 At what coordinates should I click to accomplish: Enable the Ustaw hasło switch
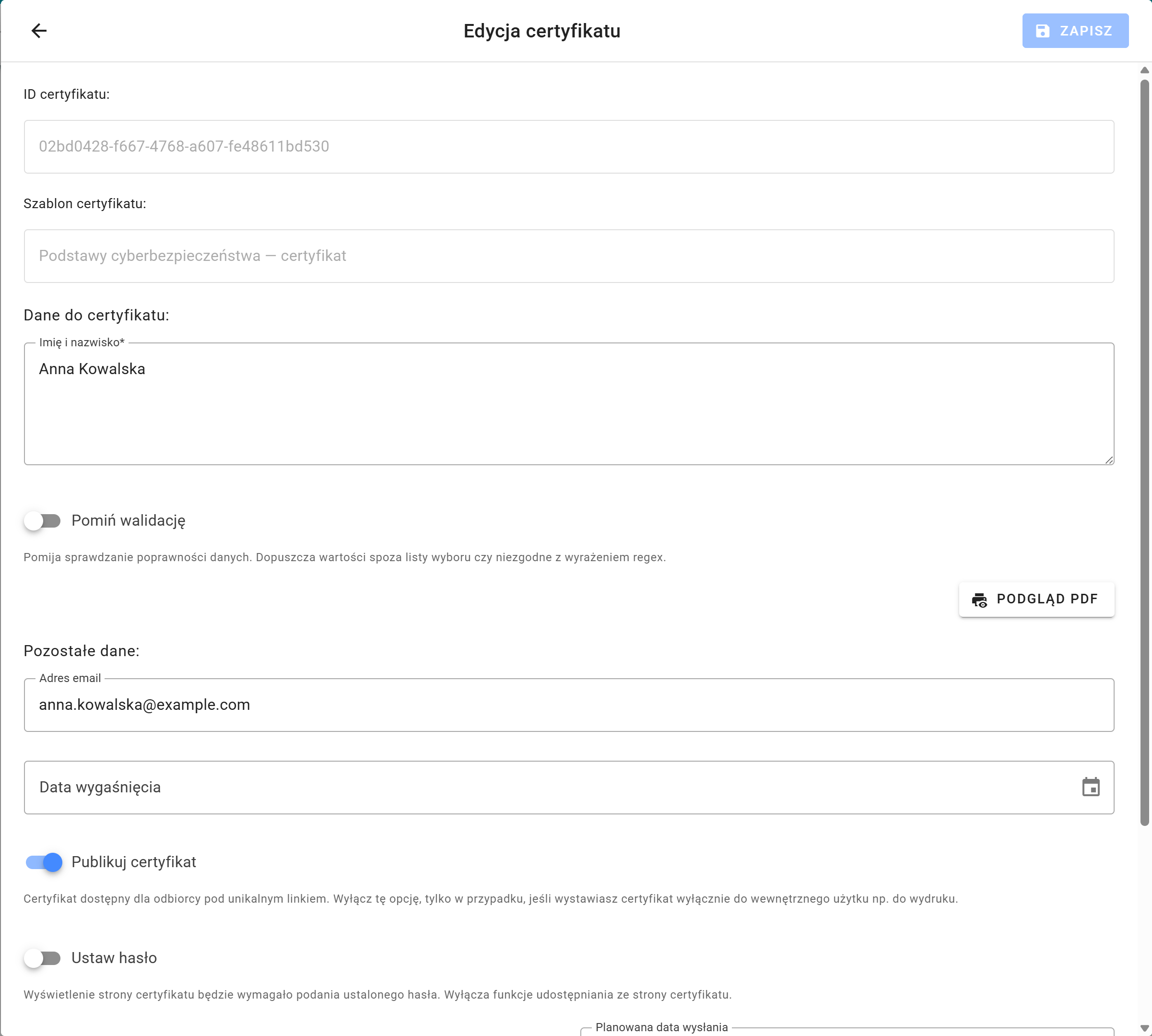pyautogui.click(x=43, y=958)
